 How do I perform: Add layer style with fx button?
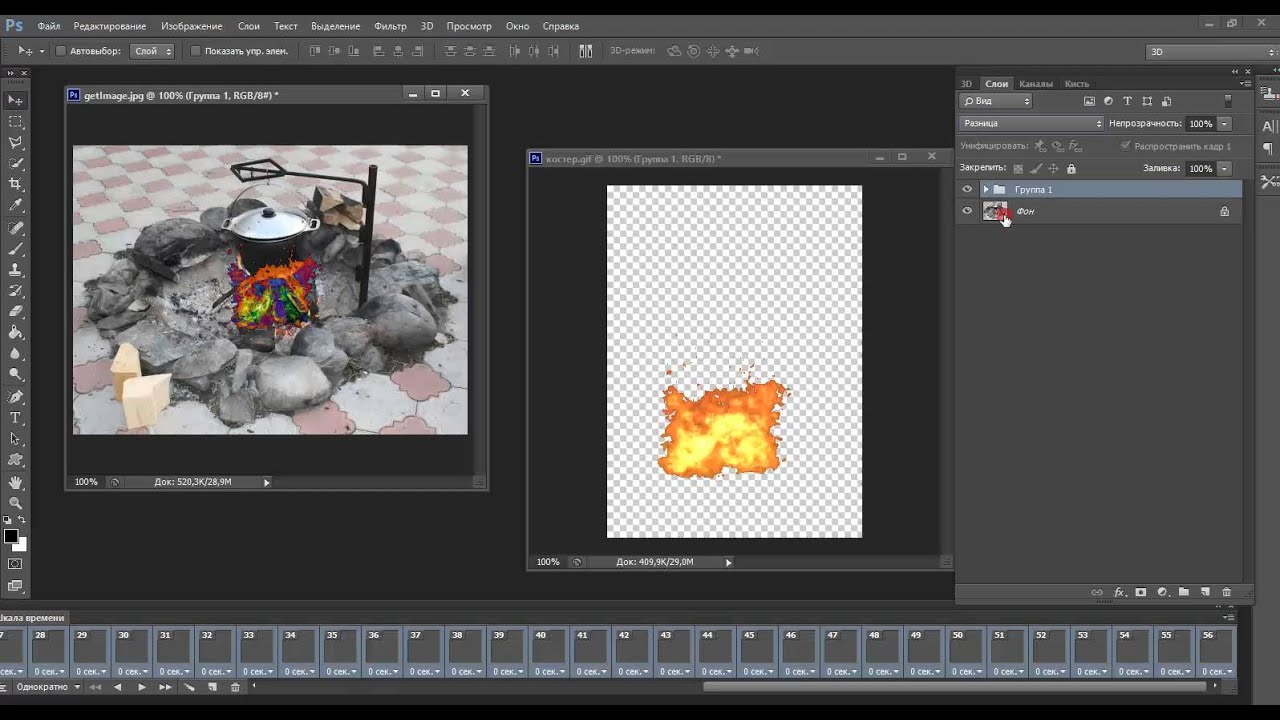click(1120, 593)
